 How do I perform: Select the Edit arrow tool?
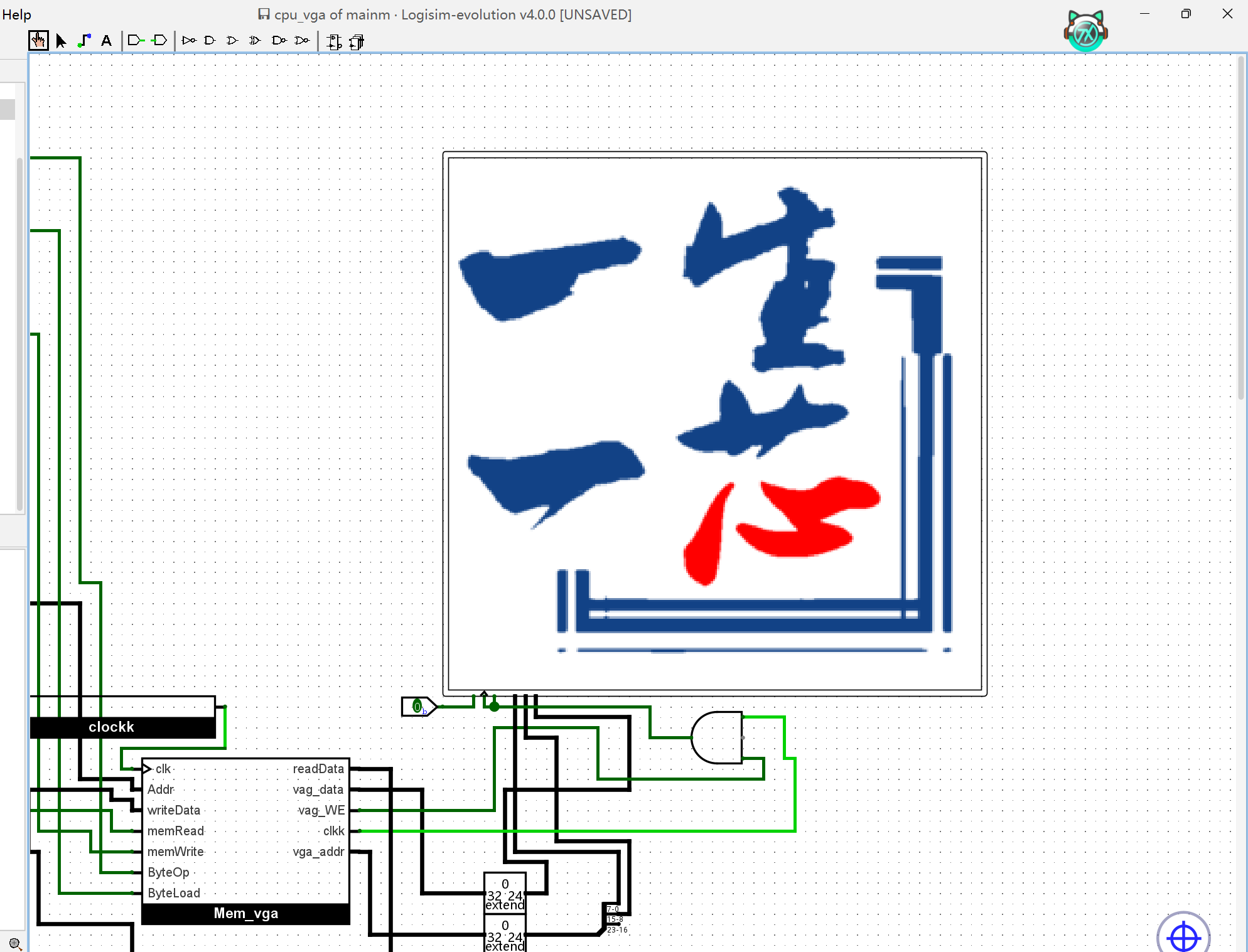pos(61,41)
